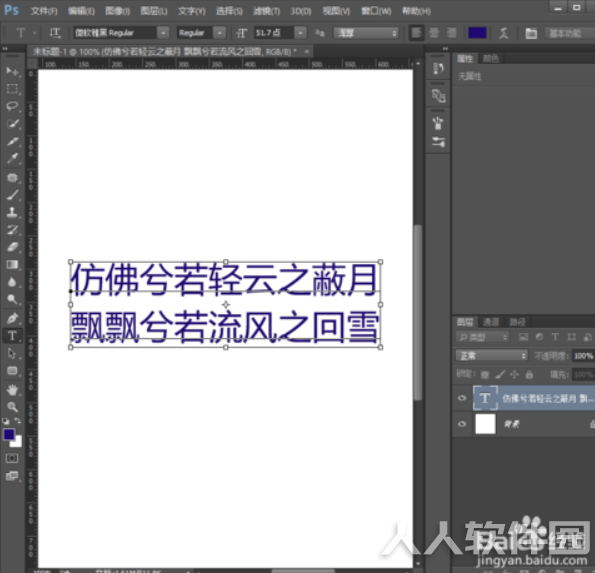Select the Eyedropper tool
The width and height of the screenshot is (595, 573).
pyautogui.click(x=12, y=158)
